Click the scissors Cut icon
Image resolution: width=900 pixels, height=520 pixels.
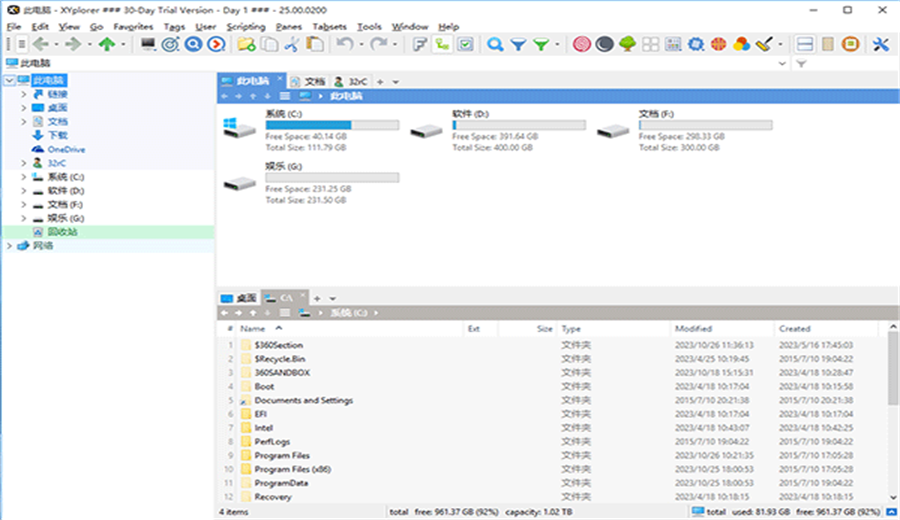[292, 44]
